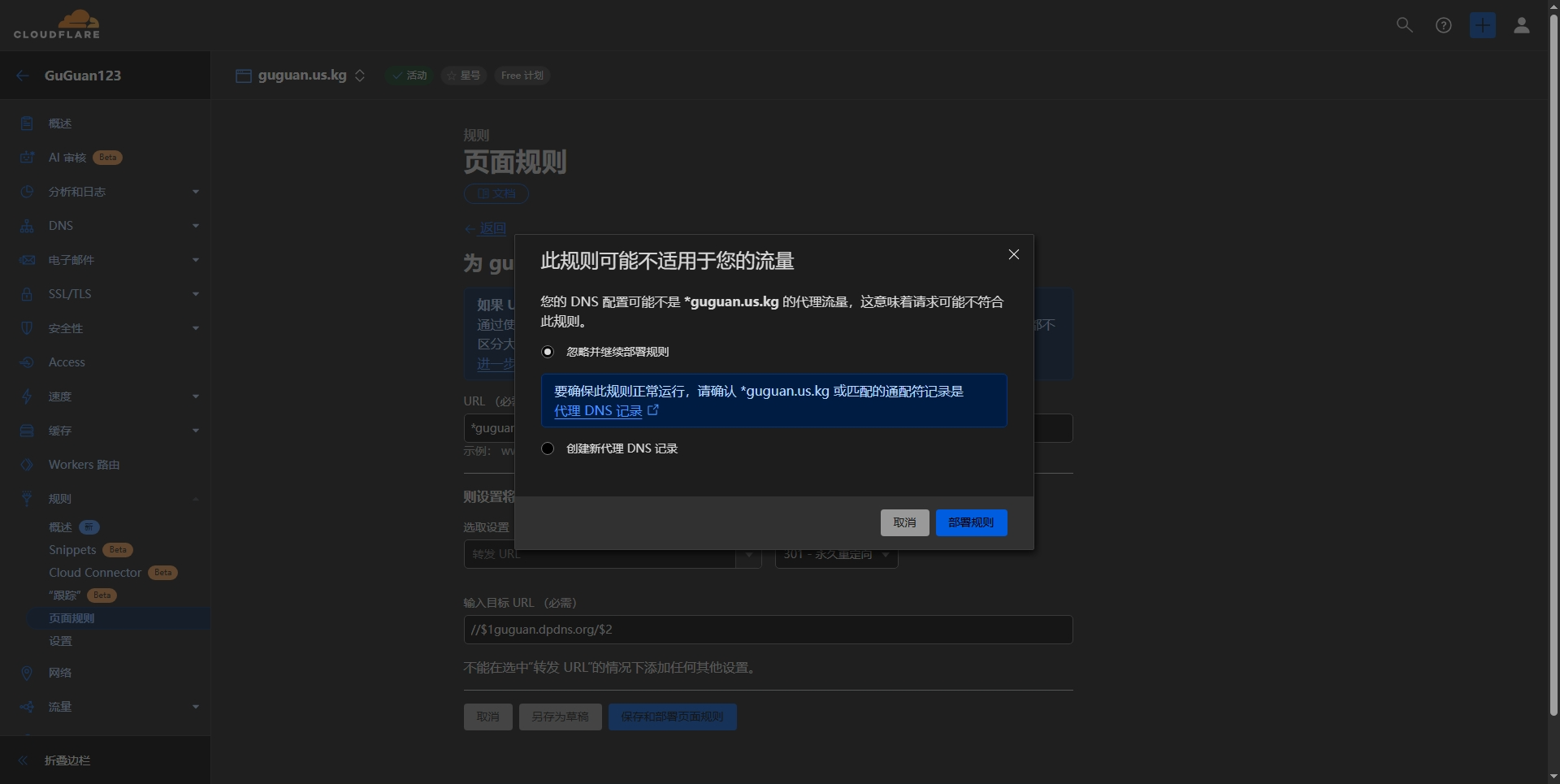Go back using arrow beside GuGuan123
Viewport: 1560px width, 784px height.
23,76
